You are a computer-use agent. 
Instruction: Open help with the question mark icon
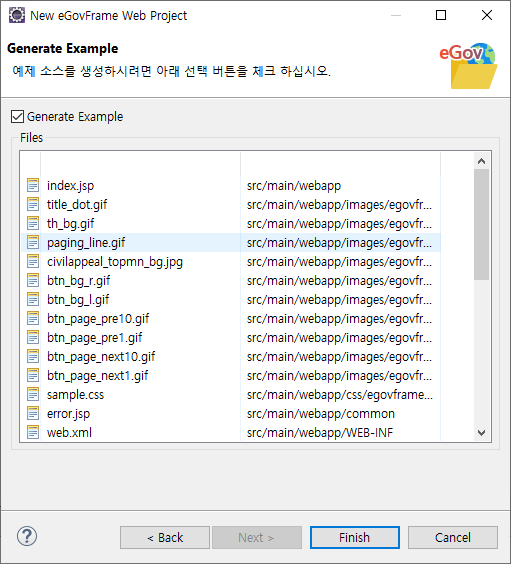[x=27, y=536]
